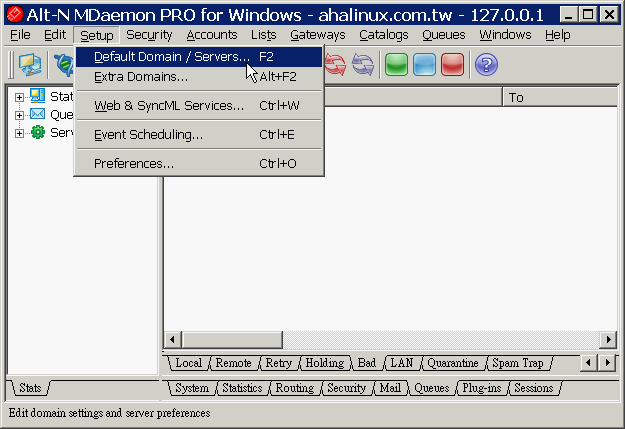625x429 pixels.
Task: Click the To column header
Action: click(x=560, y=97)
